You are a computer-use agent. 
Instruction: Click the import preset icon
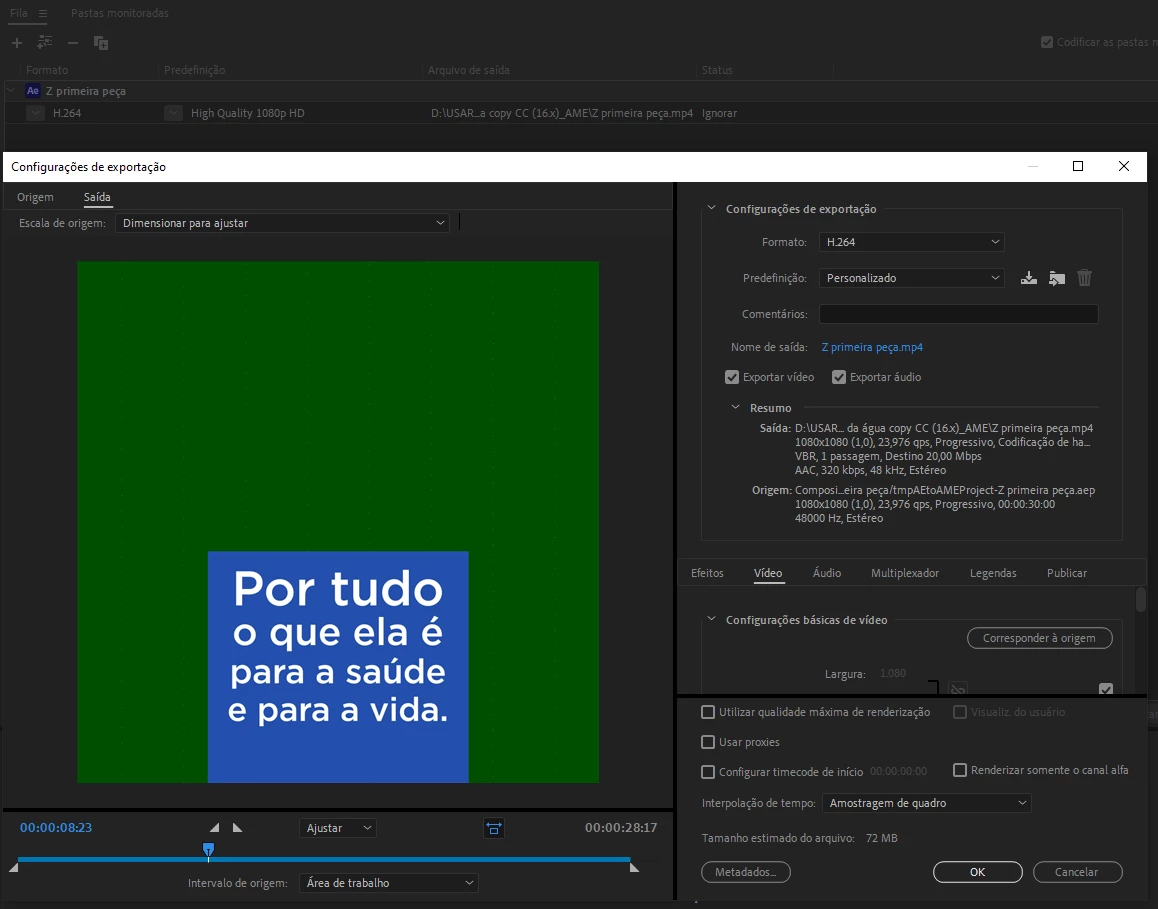click(x=1057, y=278)
